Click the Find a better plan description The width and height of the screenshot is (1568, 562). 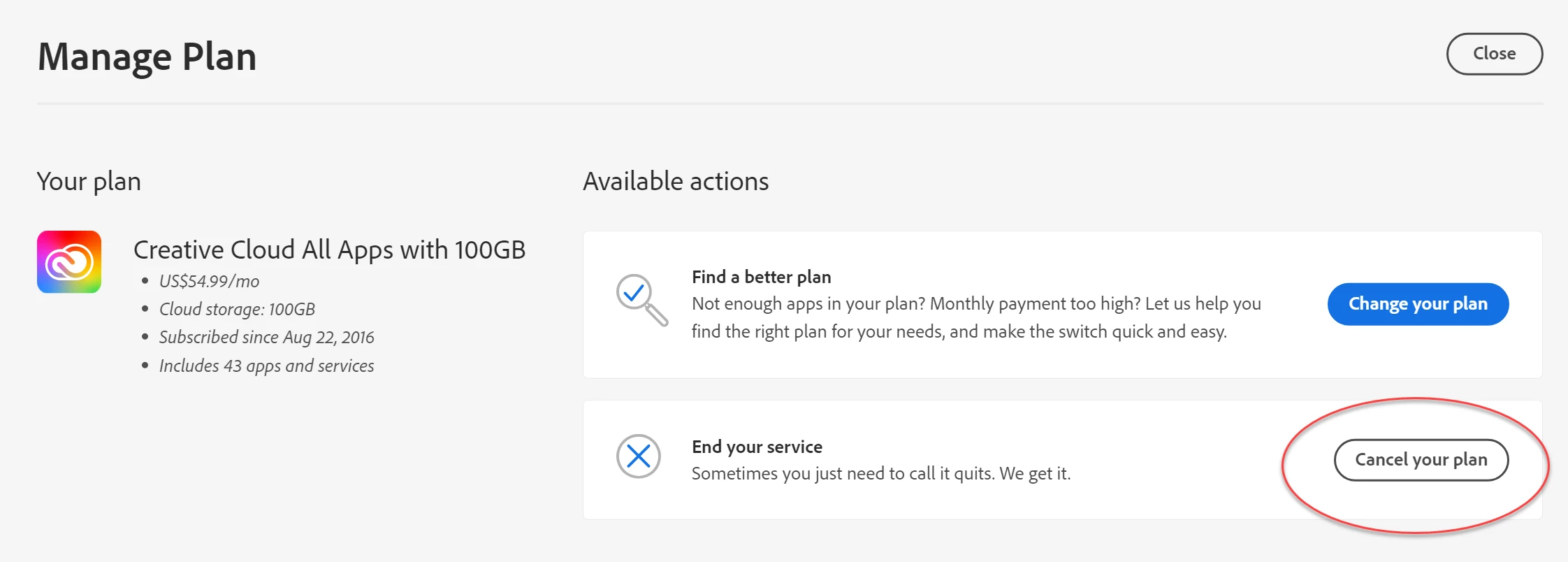[975, 317]
